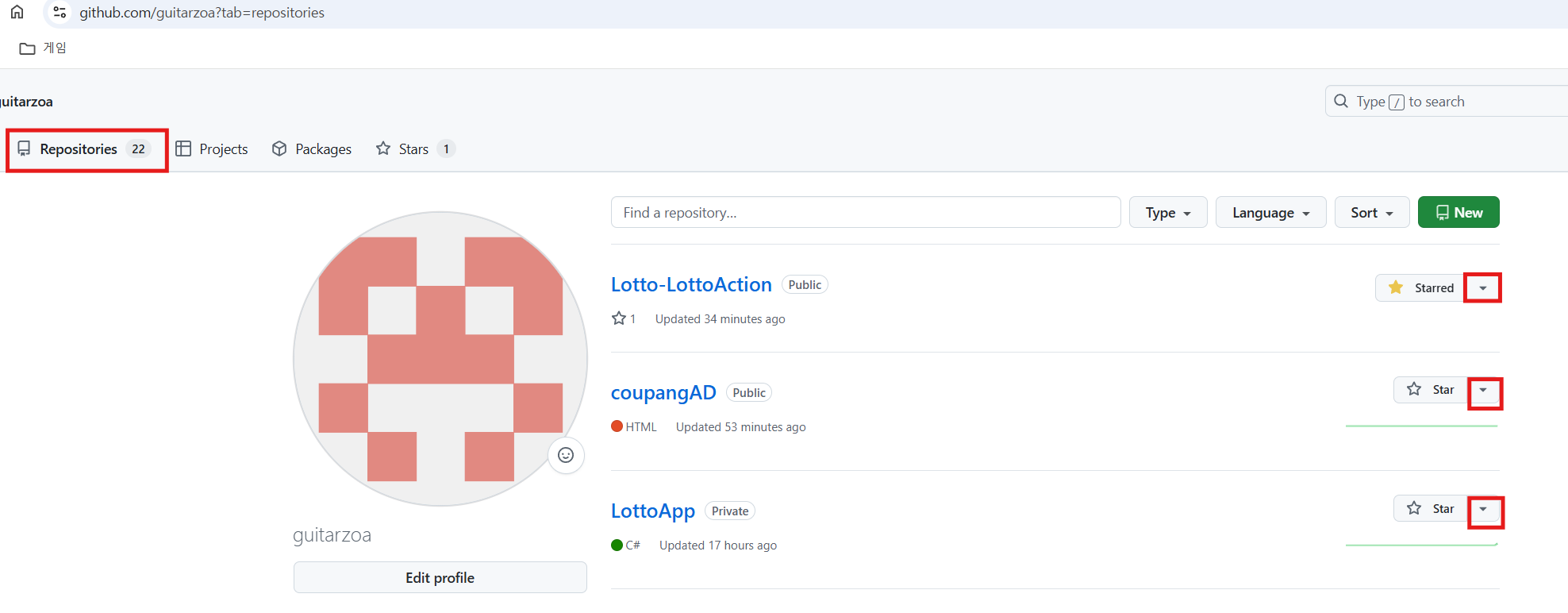This screenshot has width=1568, height=613.
Task: Click the Public badge next to coupangAD
Action: [x=749, y=392]
